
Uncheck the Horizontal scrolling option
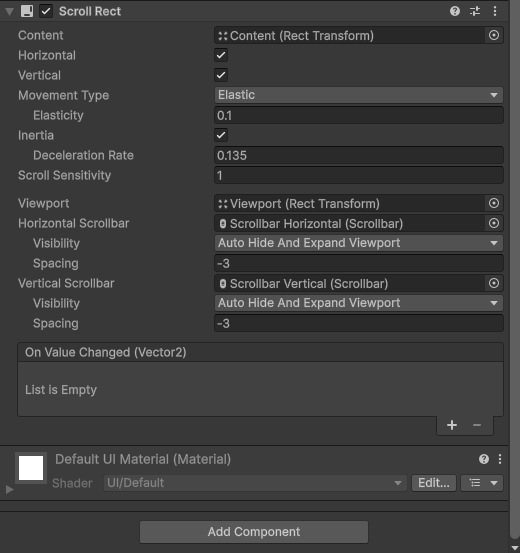(x=221, y=55)
